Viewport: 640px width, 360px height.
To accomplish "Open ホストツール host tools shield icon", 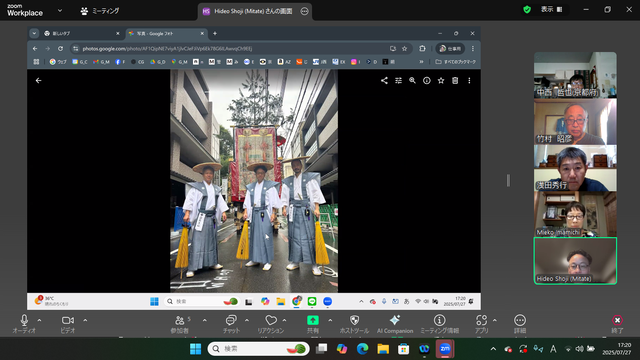I will tap(354, 320).
